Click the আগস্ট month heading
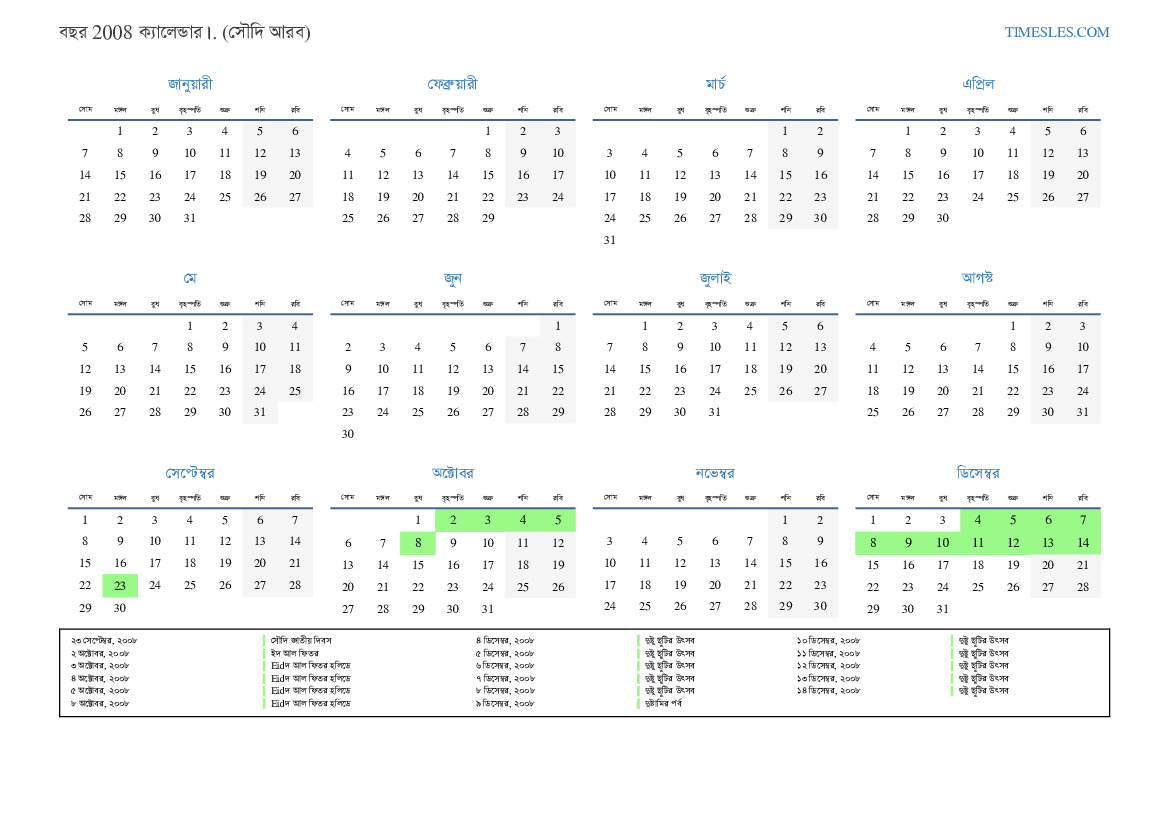This screenshot has width=1169, height=827. [977, 277]
